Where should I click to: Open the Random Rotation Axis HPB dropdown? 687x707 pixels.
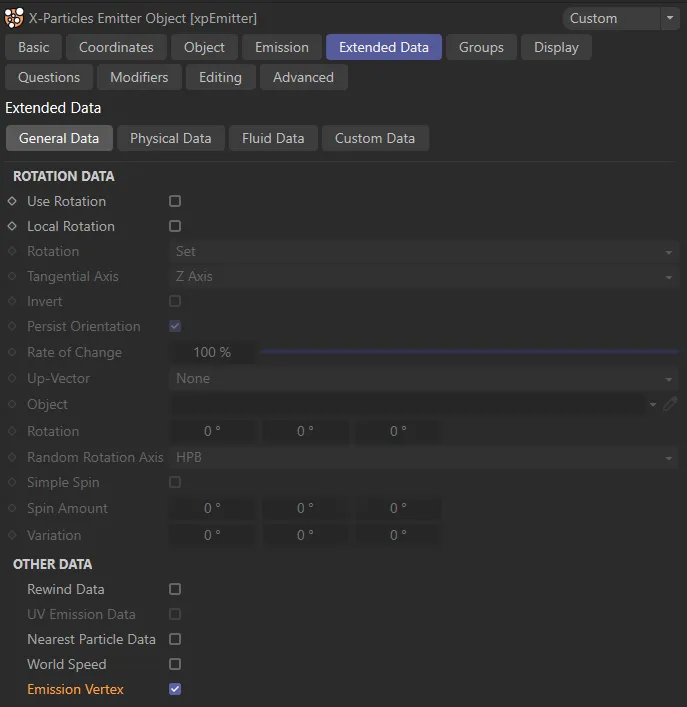click(x=424, y=457)
